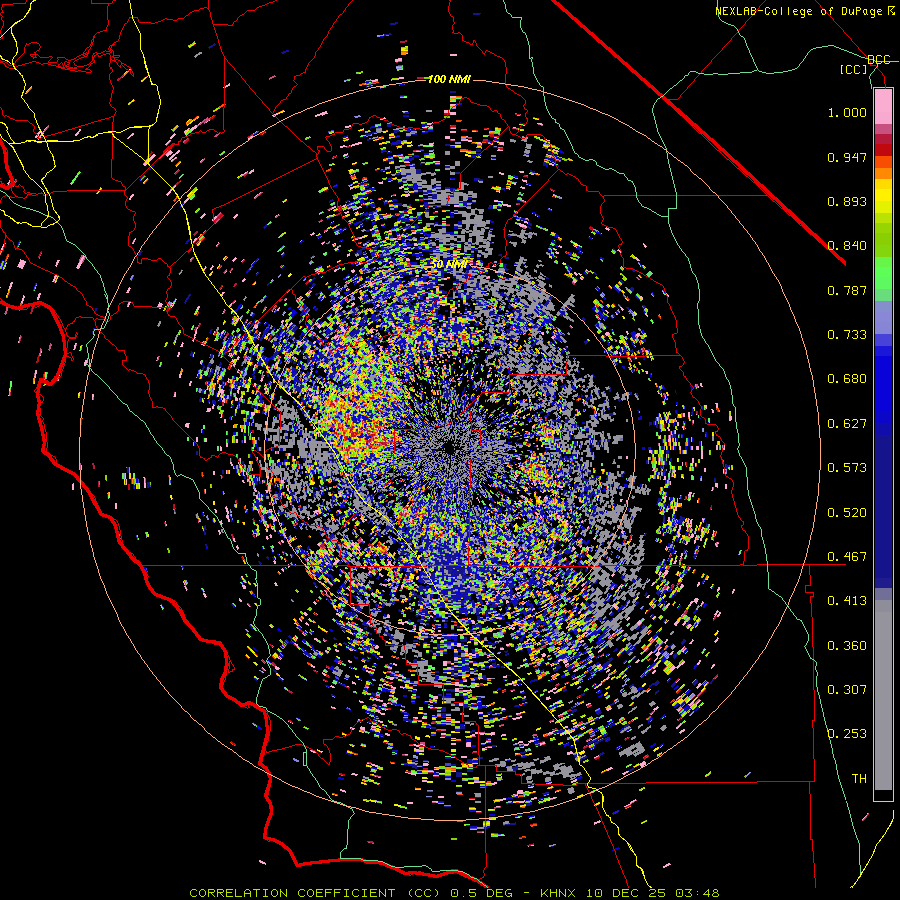Pick the gray segment of the color bar
Viewport: 900px width, 900px height.
pos(883,695)
